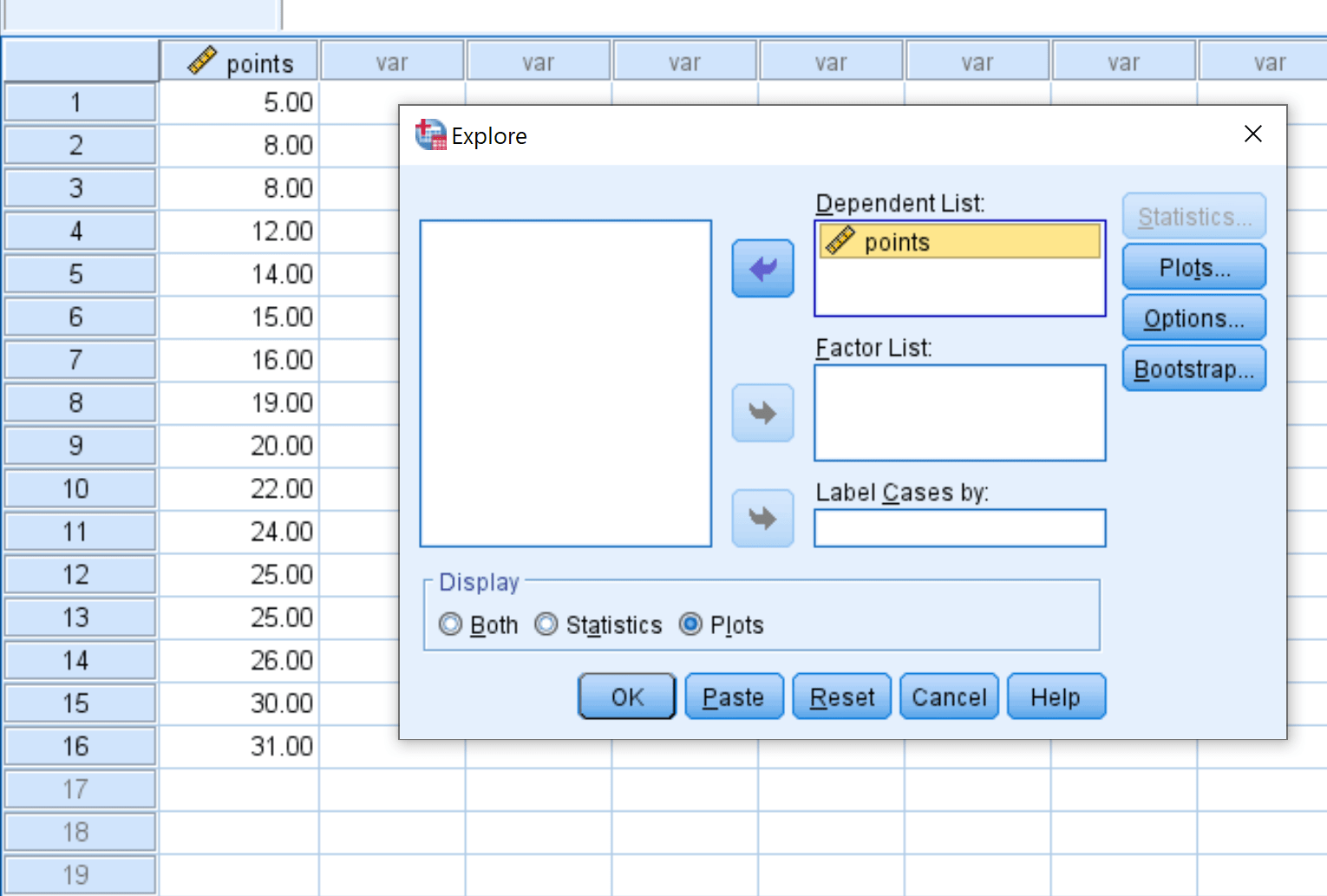Viewport: 1327px width, 896px height.
Task: Click the Explore dialog icon in the title bar
Action: point(429,135)
